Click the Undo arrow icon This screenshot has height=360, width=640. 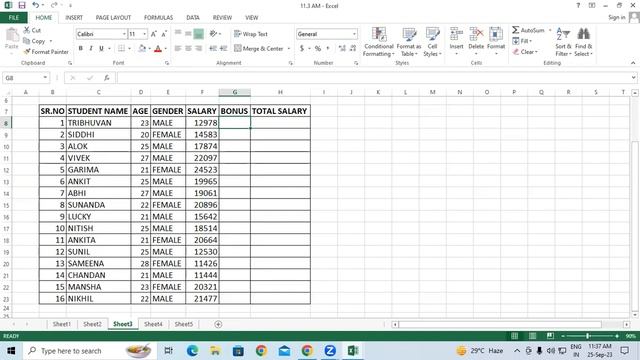[36, 5]
